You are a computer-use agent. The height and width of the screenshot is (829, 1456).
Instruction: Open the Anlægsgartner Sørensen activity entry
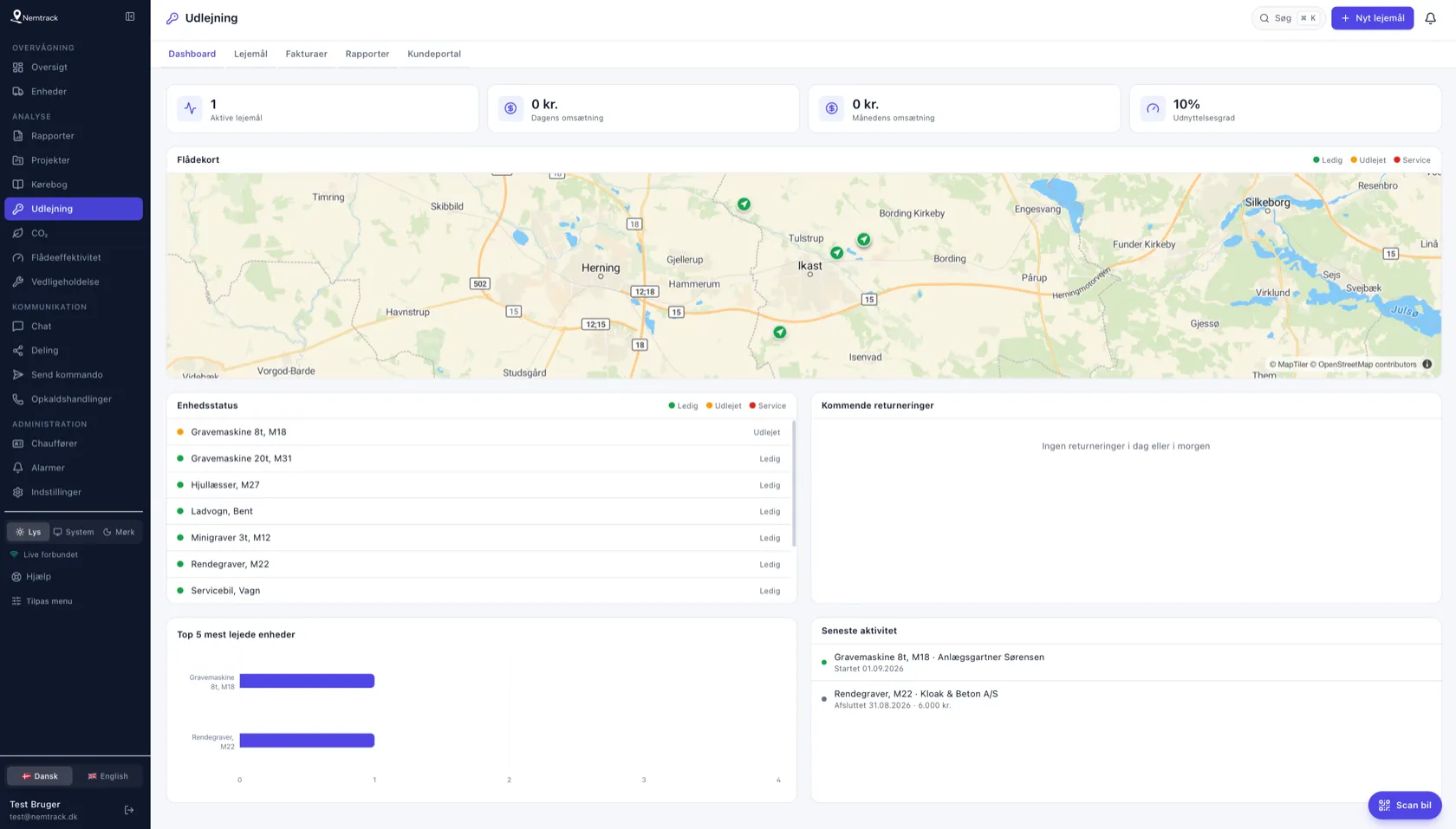tap(1126, 663)
